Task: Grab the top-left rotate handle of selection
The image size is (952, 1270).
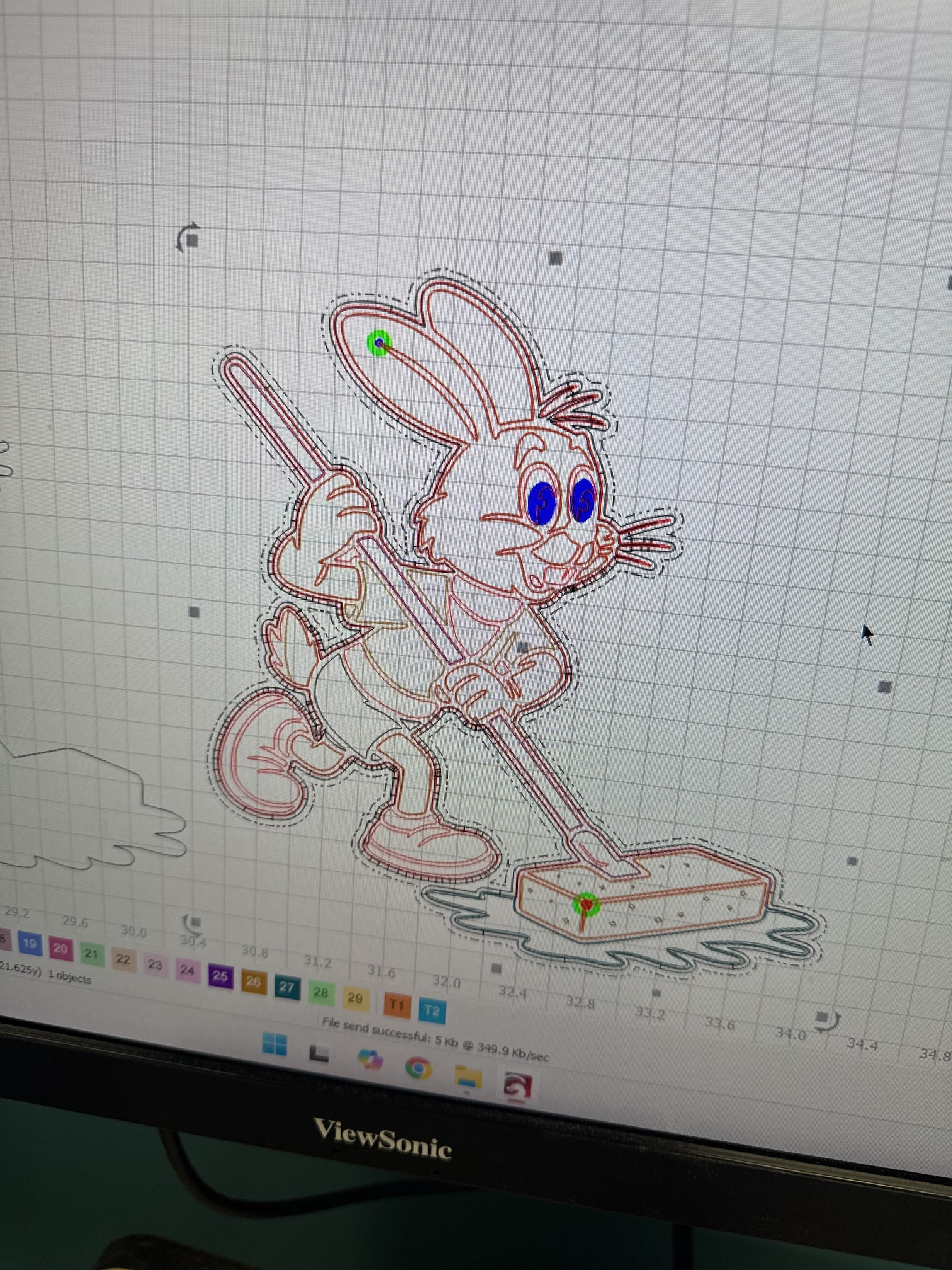Action: tap(188, 238)
